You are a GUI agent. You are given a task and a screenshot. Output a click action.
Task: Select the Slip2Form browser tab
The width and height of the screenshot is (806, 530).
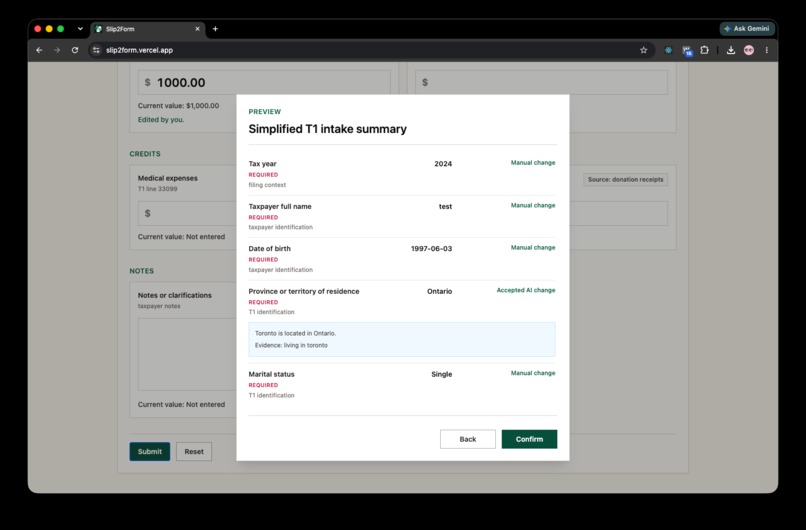[x=148, y=29]
